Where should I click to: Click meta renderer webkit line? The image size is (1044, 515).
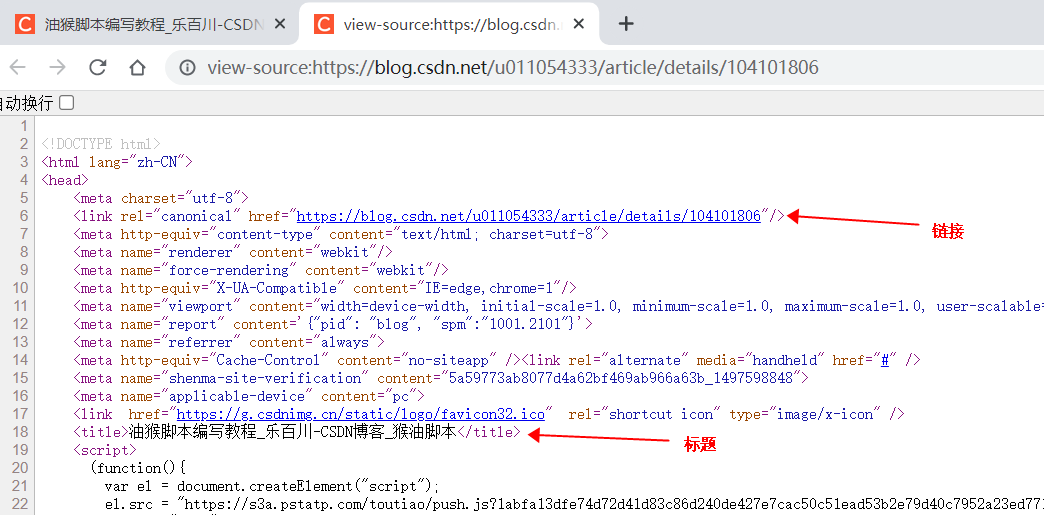[x=232, y=252]
